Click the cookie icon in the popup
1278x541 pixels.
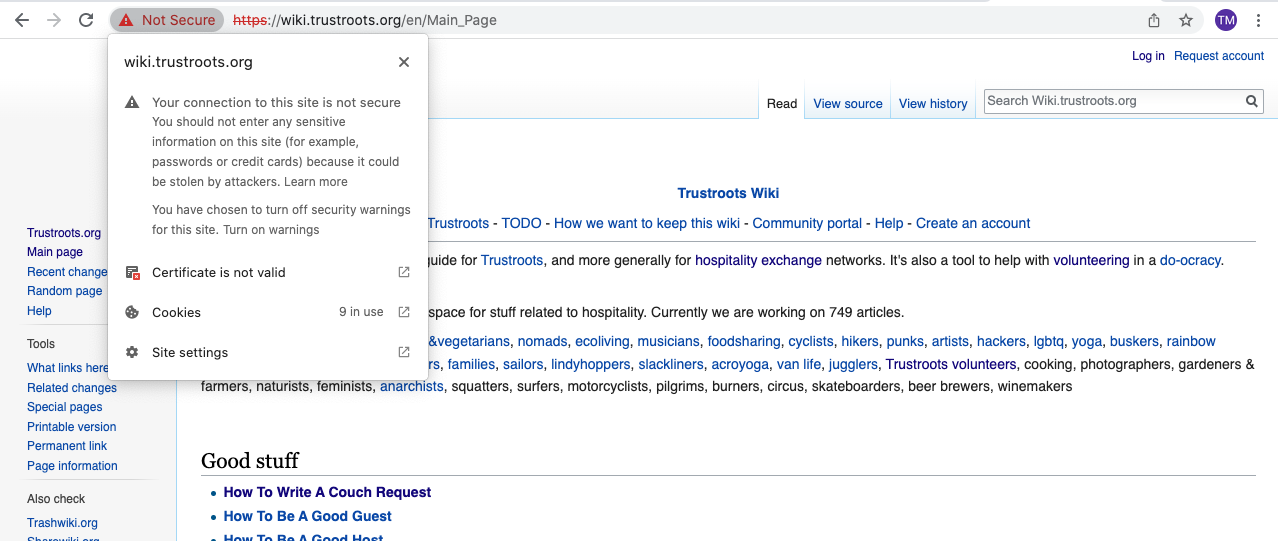coord(132,312)
